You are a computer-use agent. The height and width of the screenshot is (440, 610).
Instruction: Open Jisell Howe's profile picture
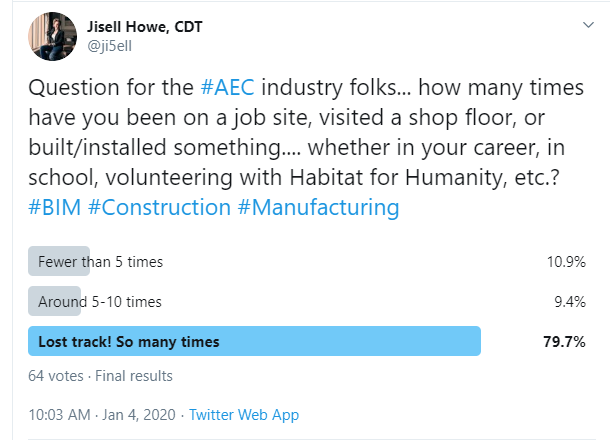53,36
